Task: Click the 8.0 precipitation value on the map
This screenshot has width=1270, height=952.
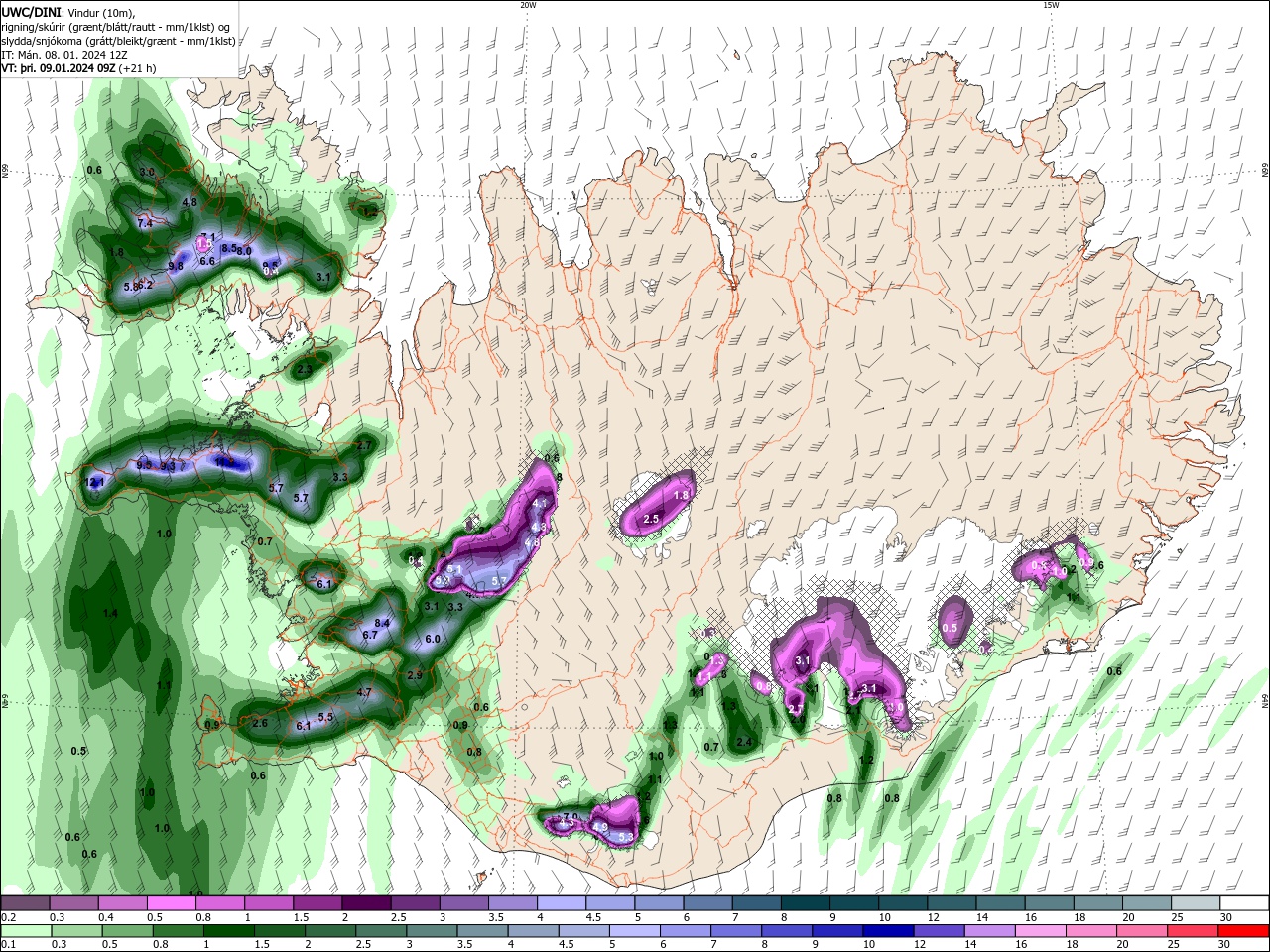Action: pos(244,251)
